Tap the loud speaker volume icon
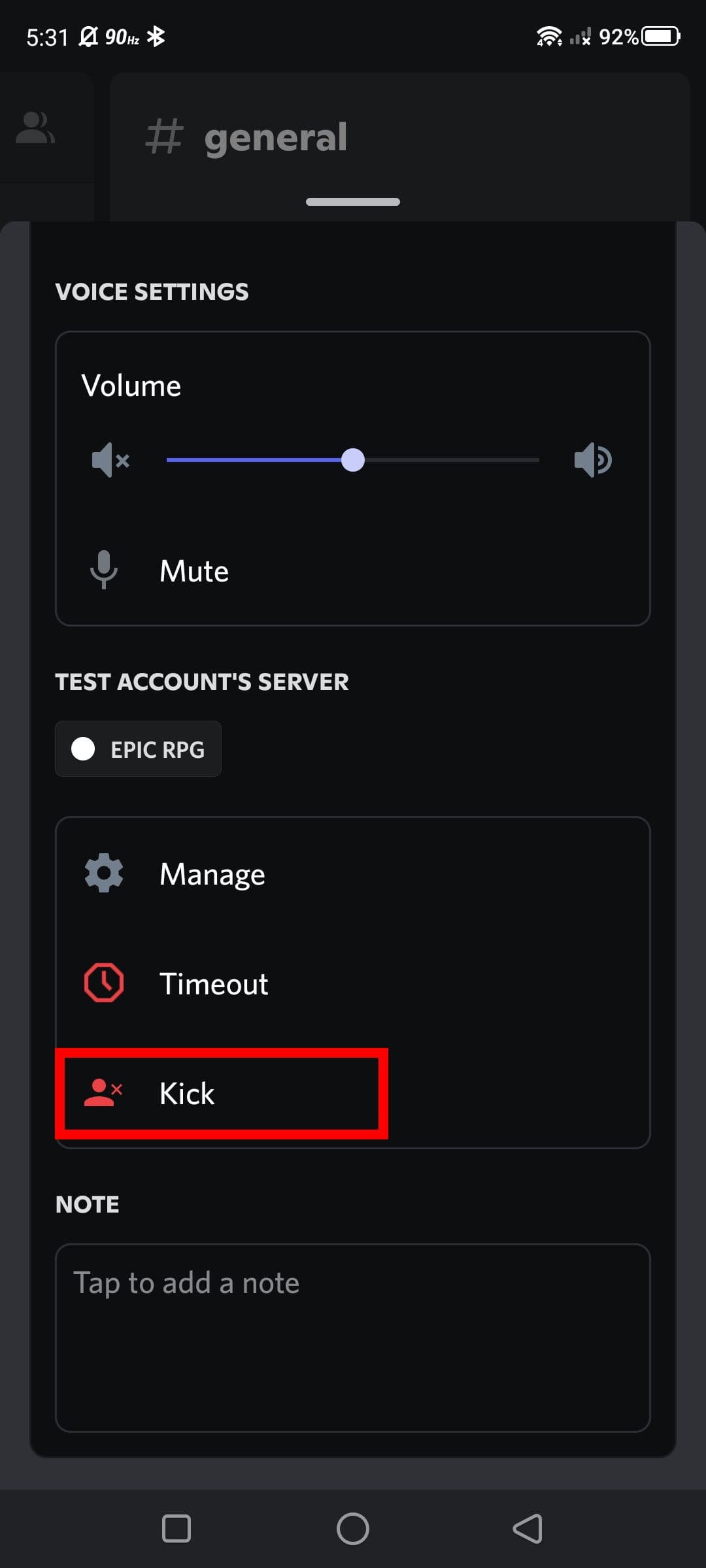The image size is (706, 1568). point(592,460)
